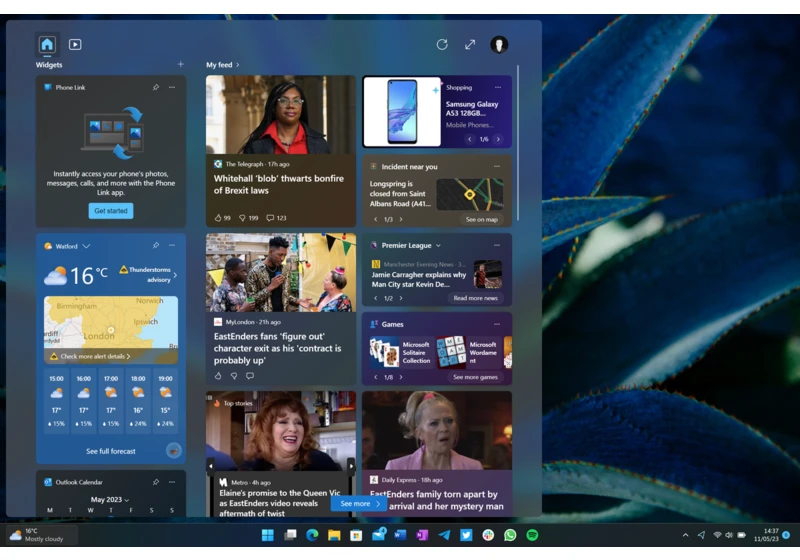Image resolution: width=800 pixels, height=560 pixels.
Task: Add a widget with the plus icon
Action: coord(181,64)
